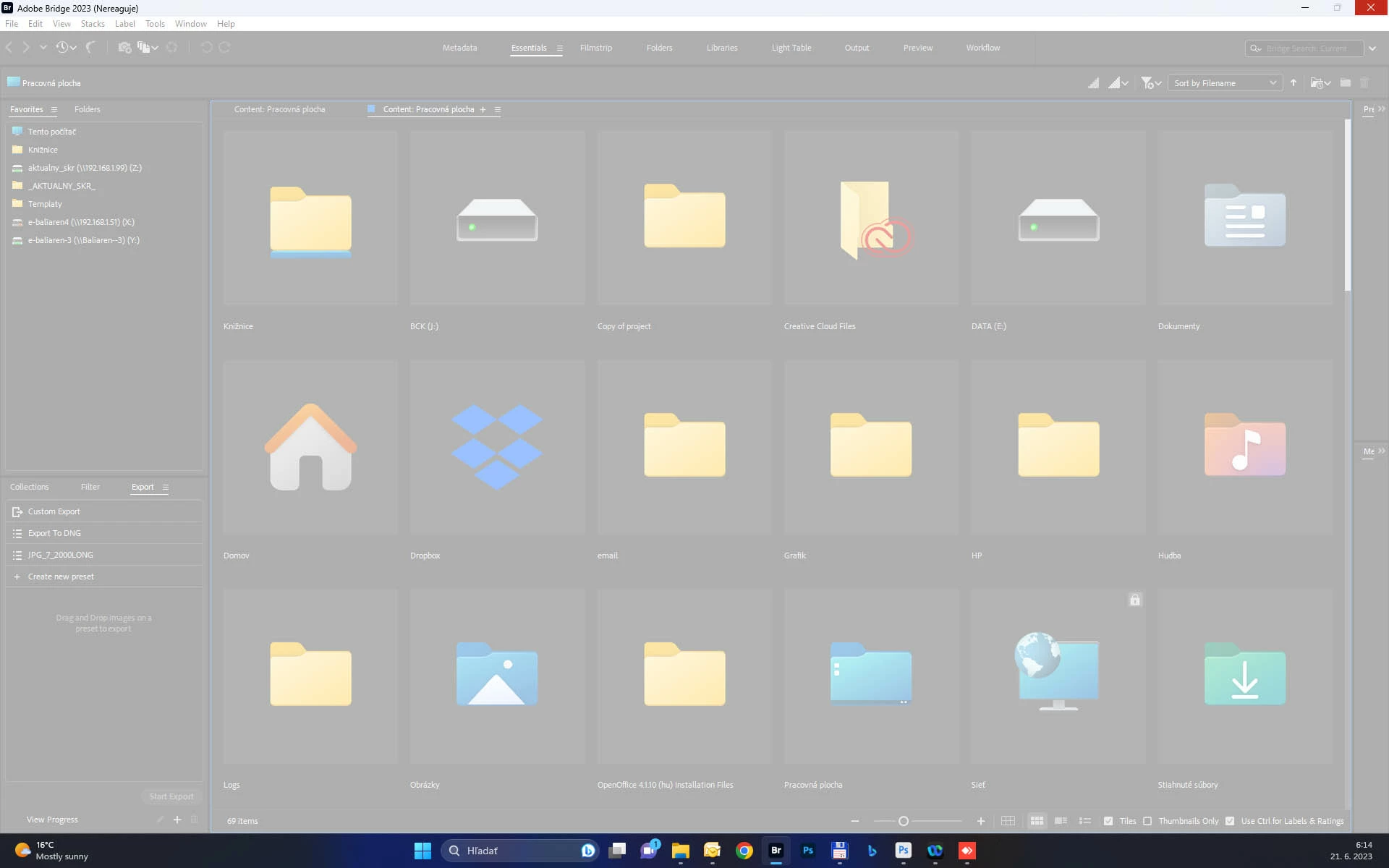The height and width of the screenshot is (868, 1389).
Task: Open the Stacks menu
Action: [93, 24]
